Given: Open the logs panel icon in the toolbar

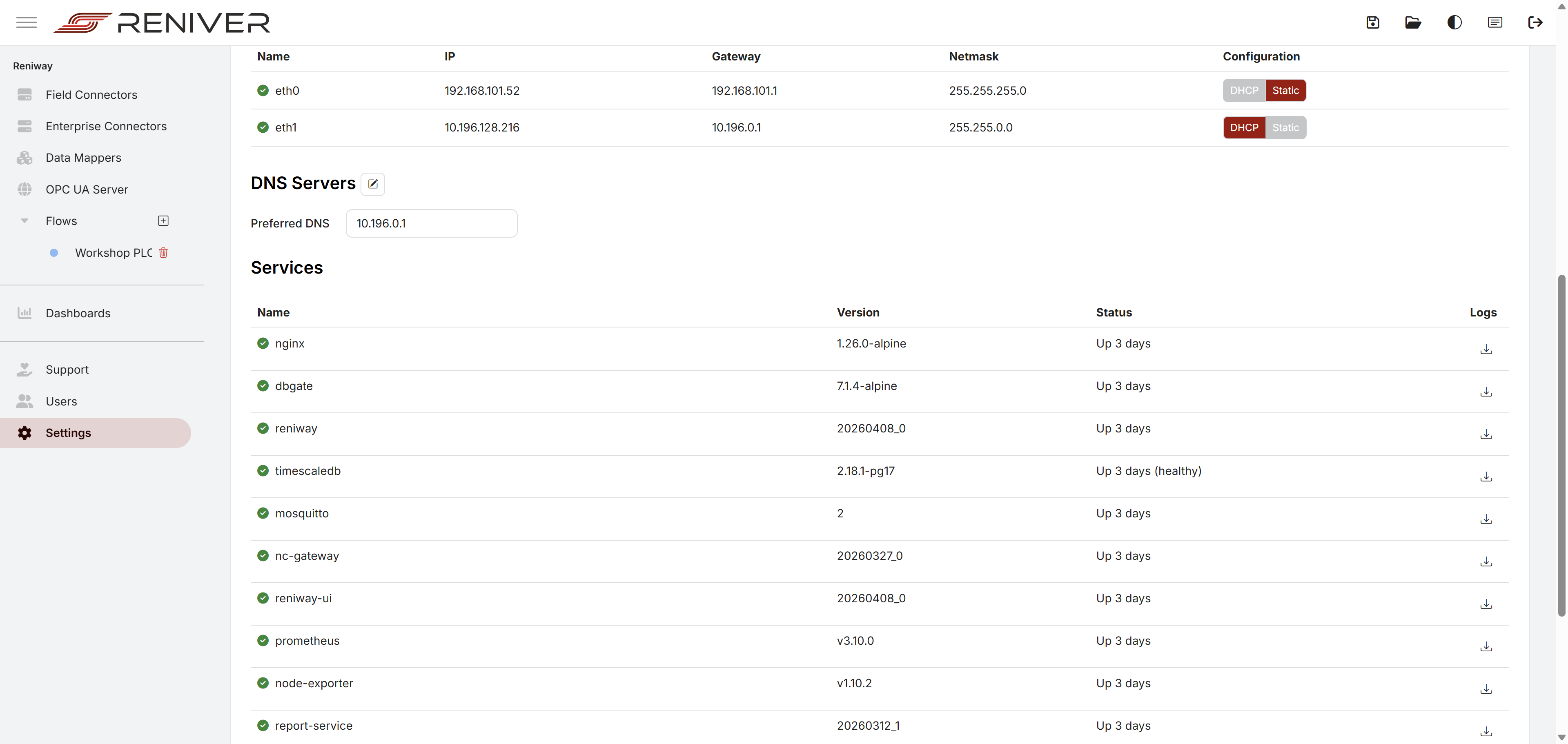Looking at the screenshot, I should pyautogui.click(x=1495, y=22).
